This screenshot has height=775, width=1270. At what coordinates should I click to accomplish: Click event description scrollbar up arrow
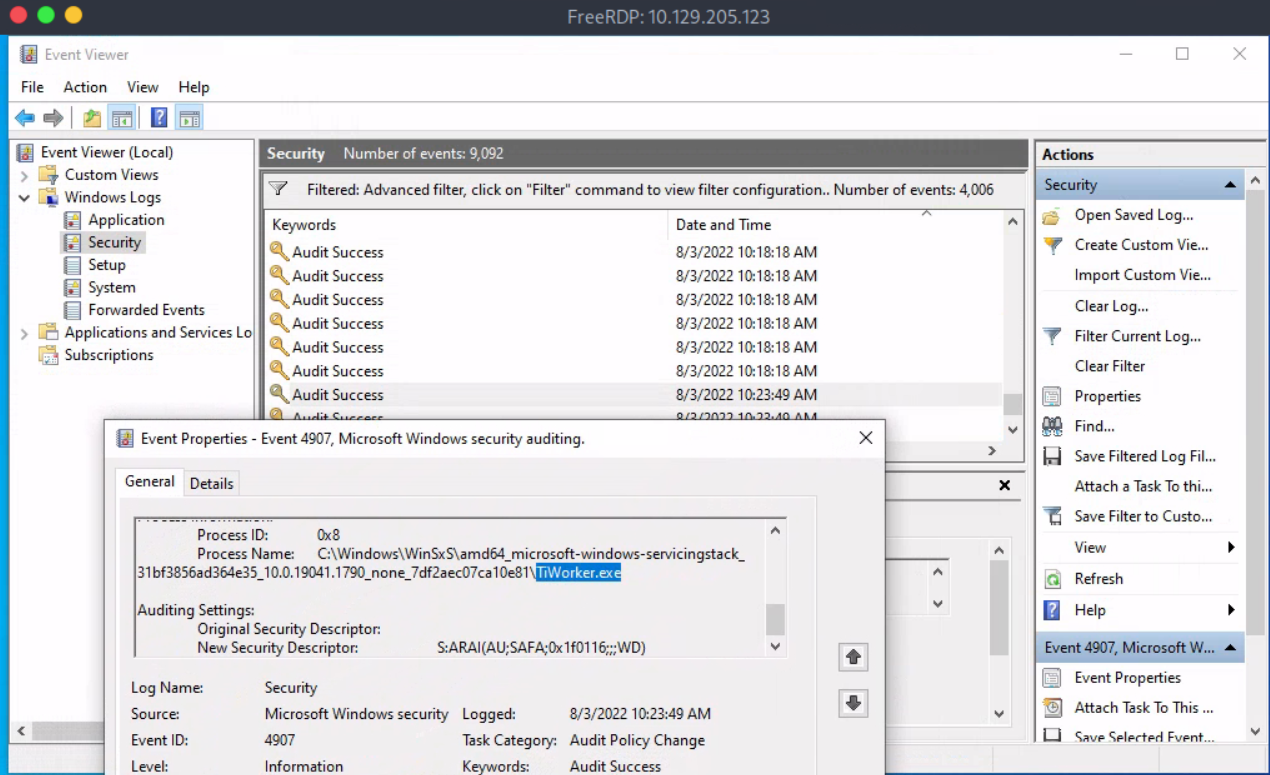coord(775,531)
